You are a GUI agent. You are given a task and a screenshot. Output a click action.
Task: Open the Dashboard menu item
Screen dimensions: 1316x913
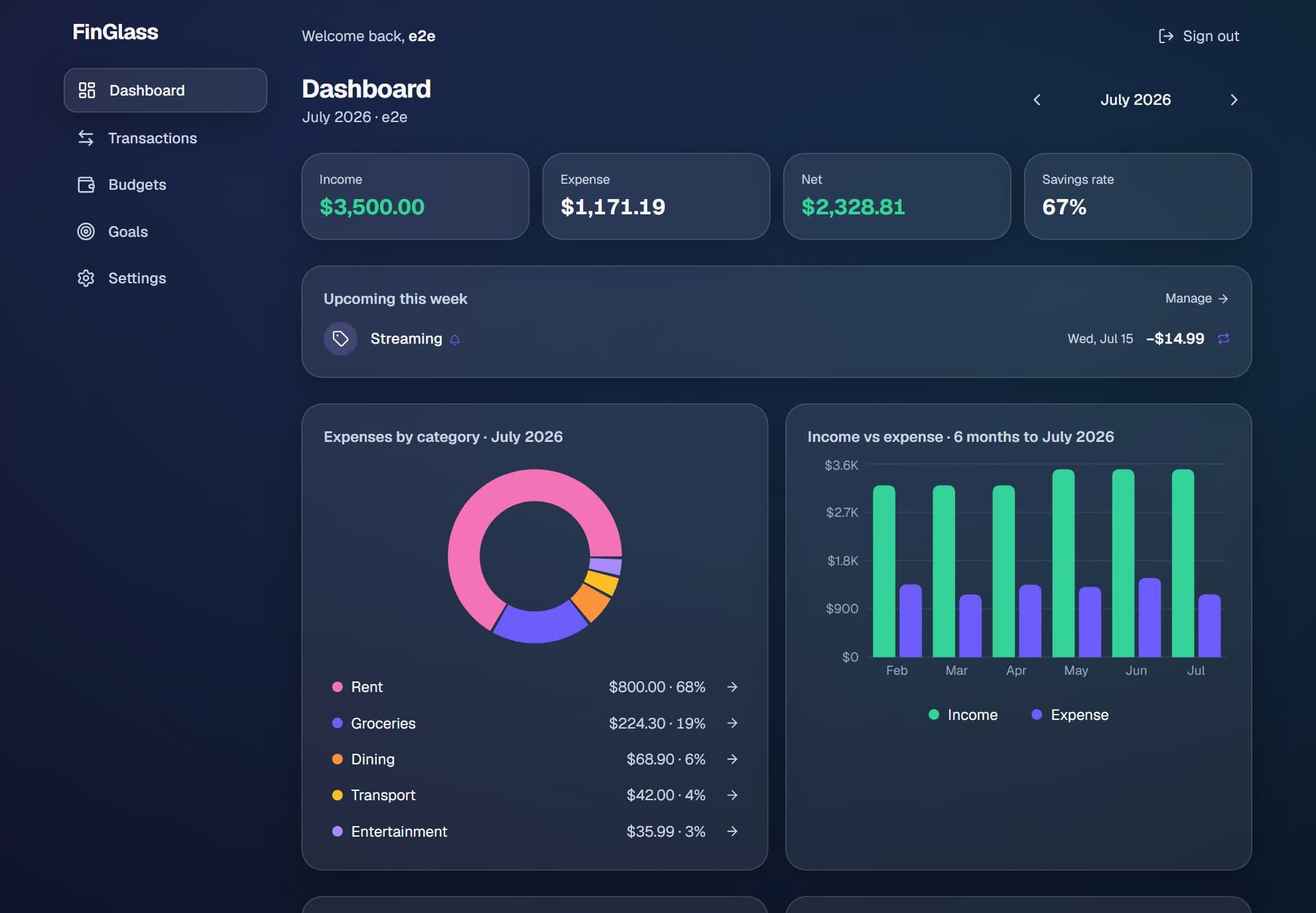pyautogui.click(x=165, y=90)
